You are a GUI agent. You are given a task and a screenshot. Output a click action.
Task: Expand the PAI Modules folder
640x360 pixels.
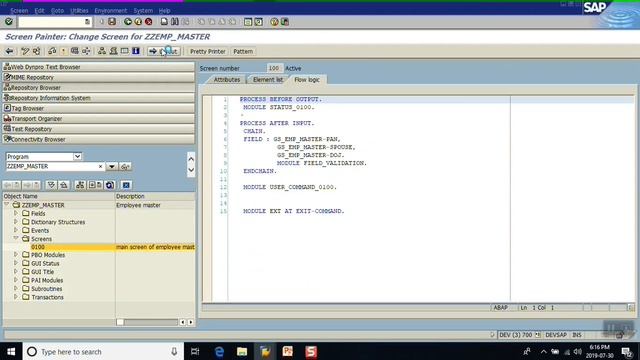click(x=16, y=280)
